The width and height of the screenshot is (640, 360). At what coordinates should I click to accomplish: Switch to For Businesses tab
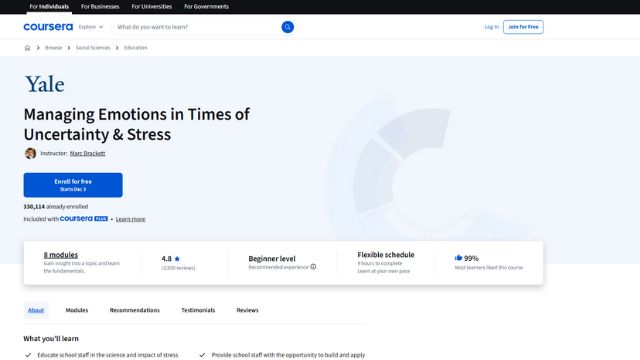coord(100,7)
